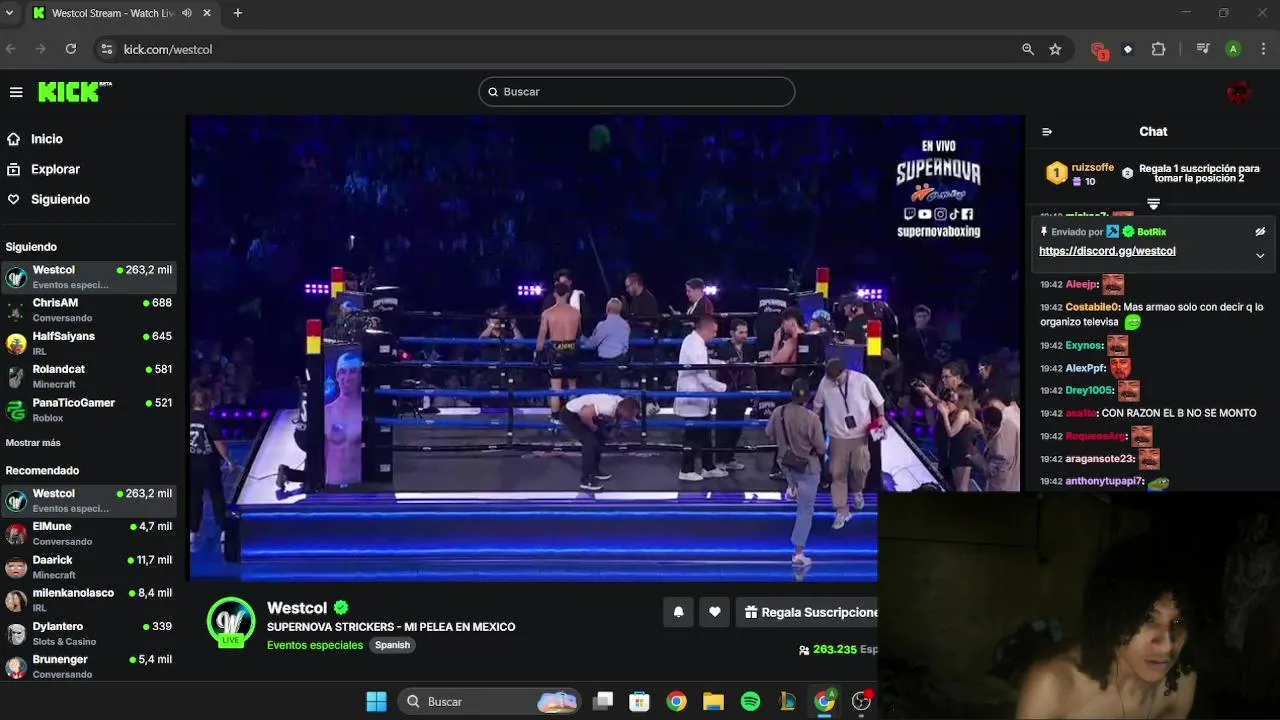Open the green Chrome profile avatar
Image resolution: width=1280 pixels, height=720 pixels.
click(1234, 49)
